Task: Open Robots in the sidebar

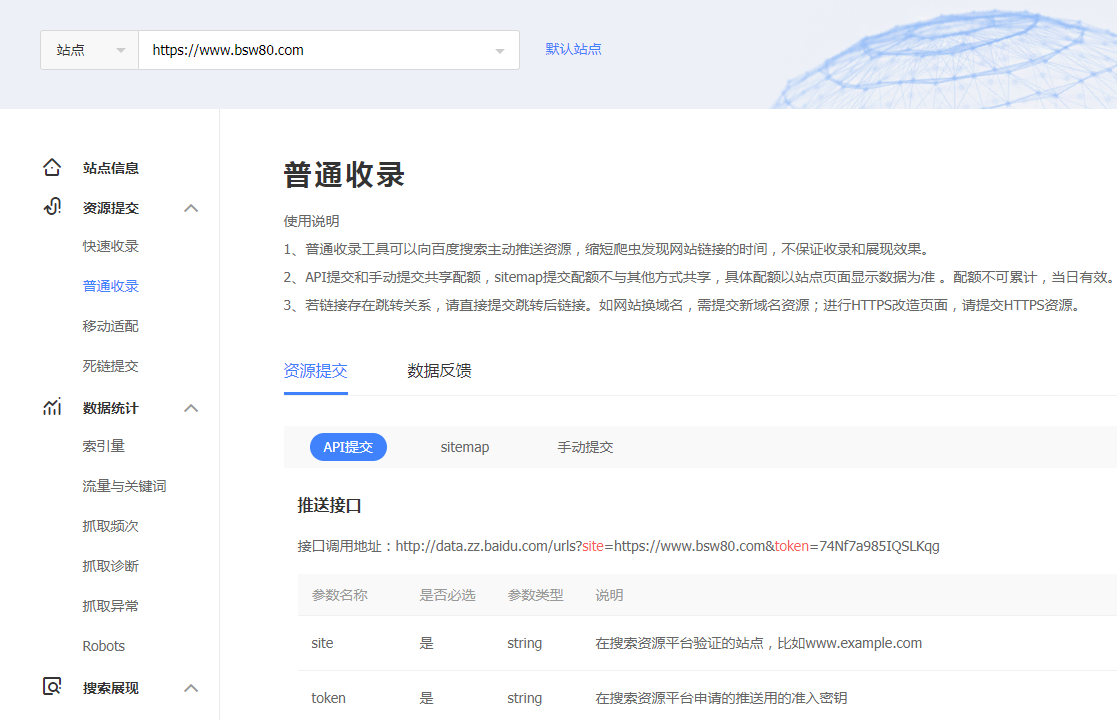Action: pos(104,646)
